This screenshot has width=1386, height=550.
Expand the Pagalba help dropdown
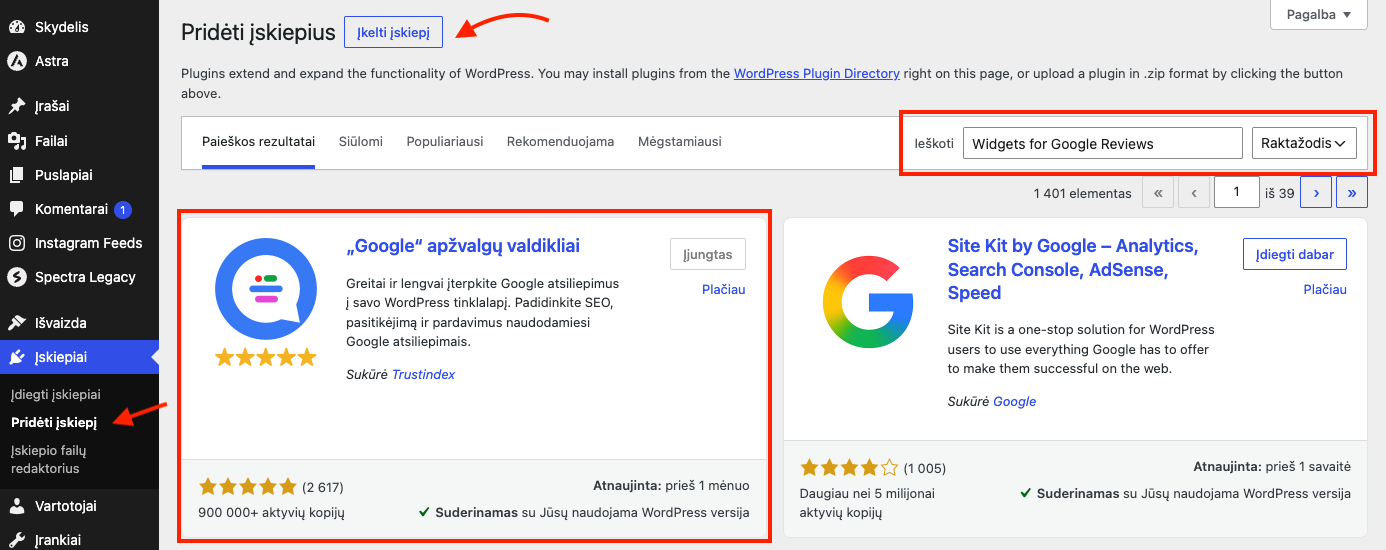coord(1318,14)
